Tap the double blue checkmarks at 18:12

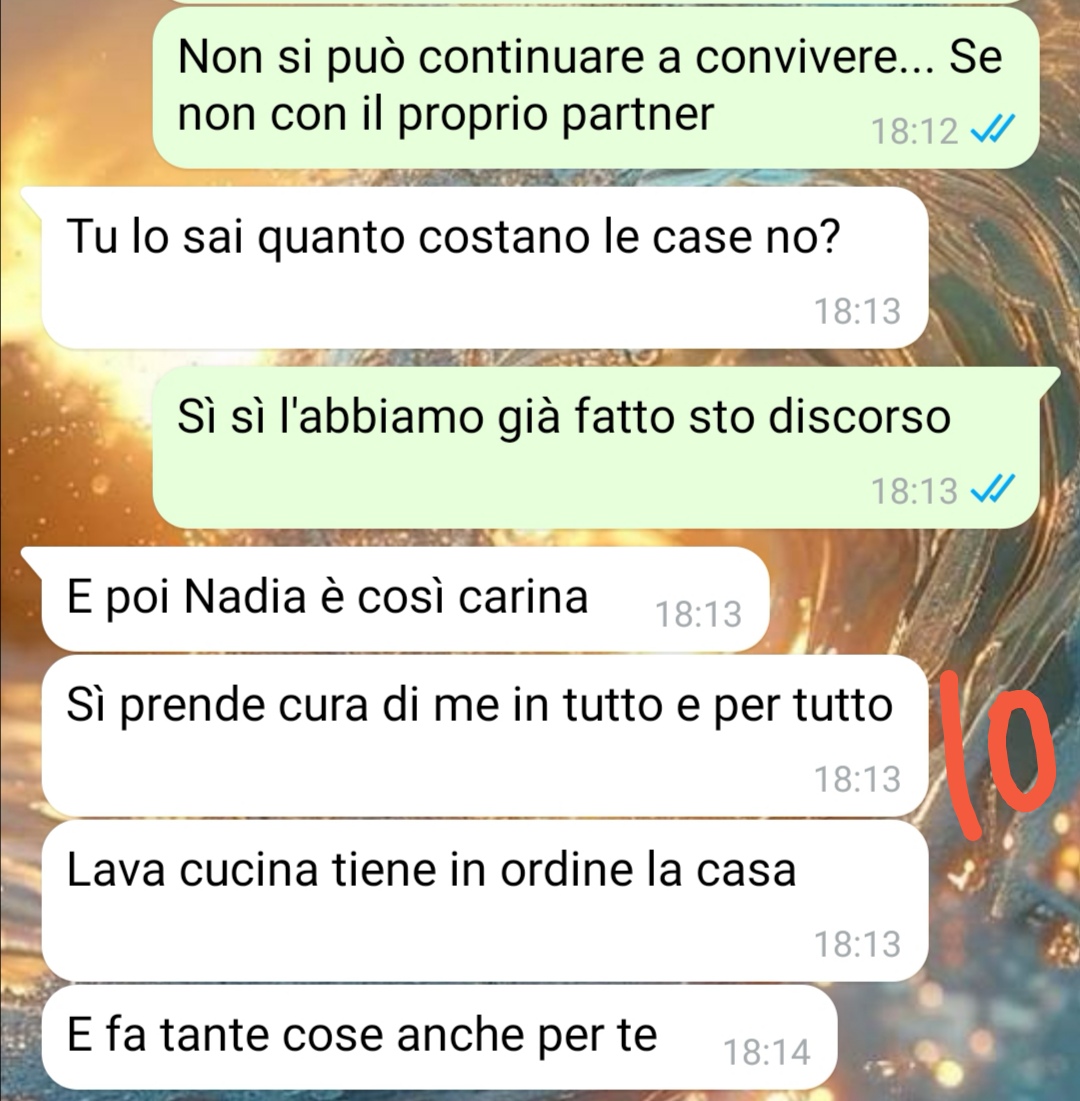tap(992, 130)
